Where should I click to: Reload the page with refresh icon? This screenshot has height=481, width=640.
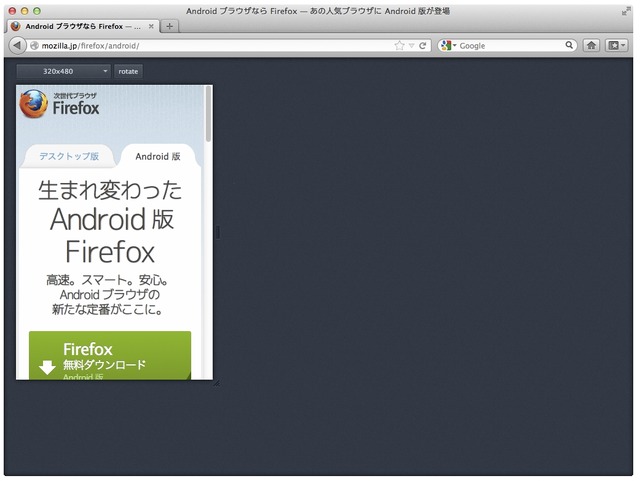click(422, 45)
